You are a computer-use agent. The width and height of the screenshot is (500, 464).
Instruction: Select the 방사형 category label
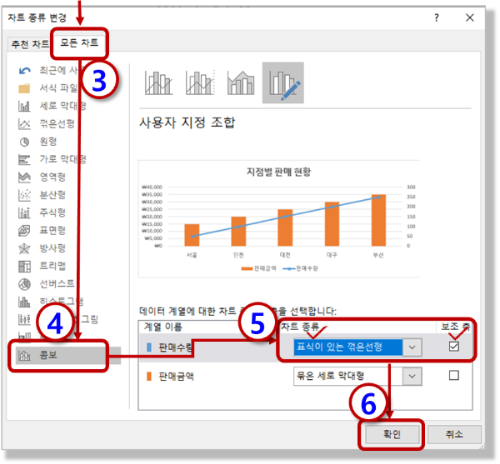(x=53, y=248)
